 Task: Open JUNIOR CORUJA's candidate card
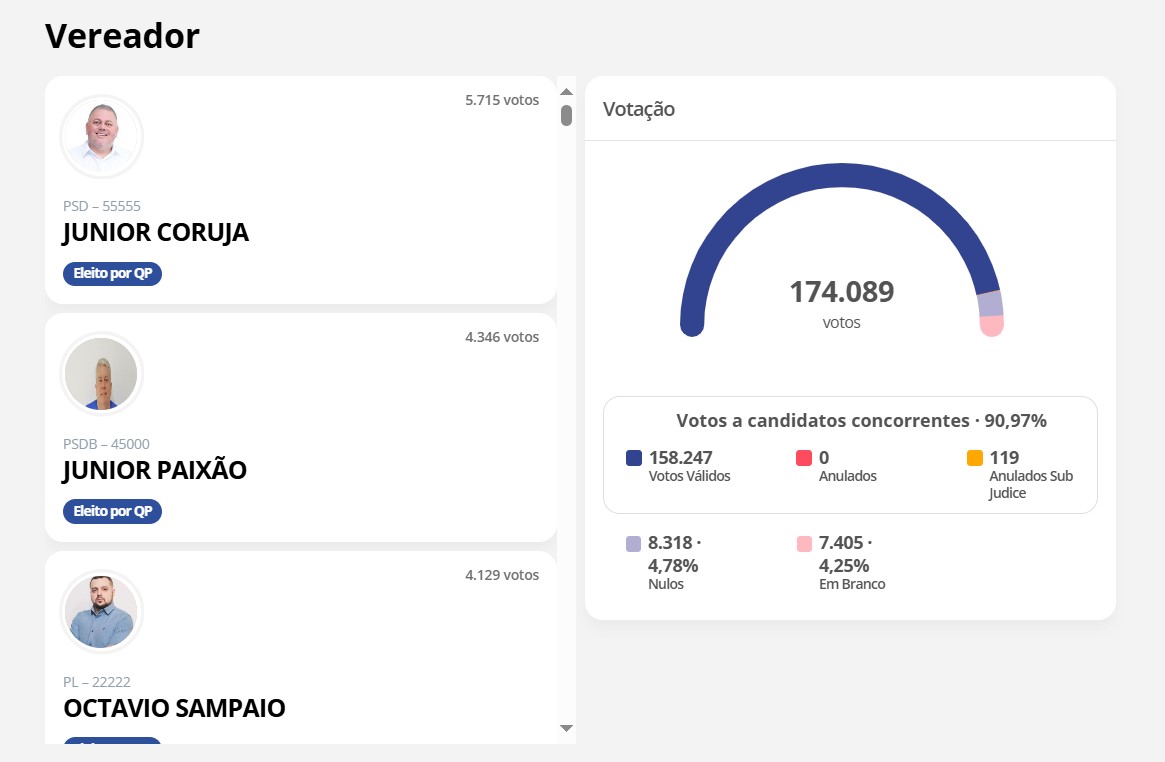pyautogui.click(x=300, y=190)
